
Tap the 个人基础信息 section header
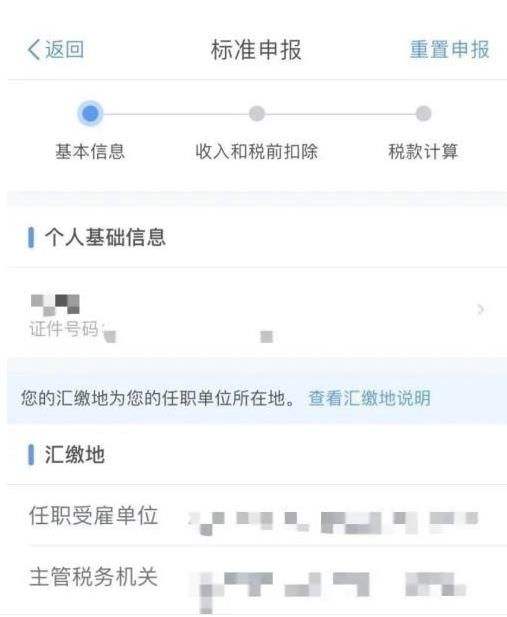(x=105, y=237)
